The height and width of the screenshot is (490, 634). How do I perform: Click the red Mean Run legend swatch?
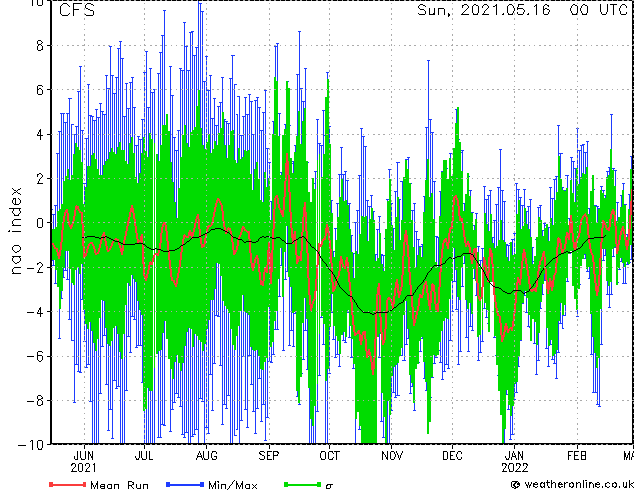(67, 484)
